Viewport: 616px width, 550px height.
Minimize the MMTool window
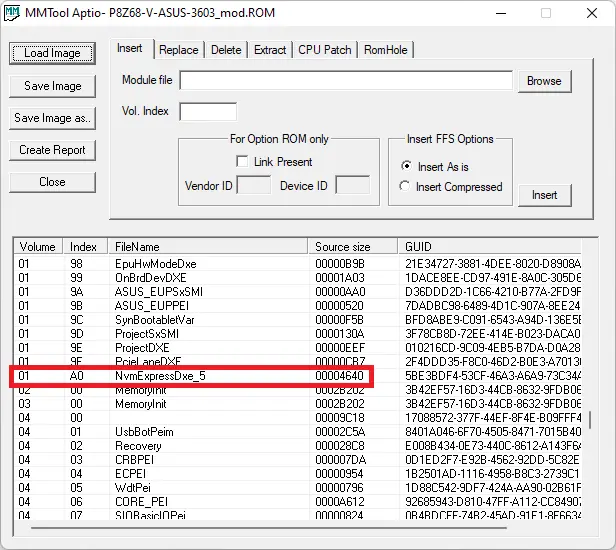[501, 13]
